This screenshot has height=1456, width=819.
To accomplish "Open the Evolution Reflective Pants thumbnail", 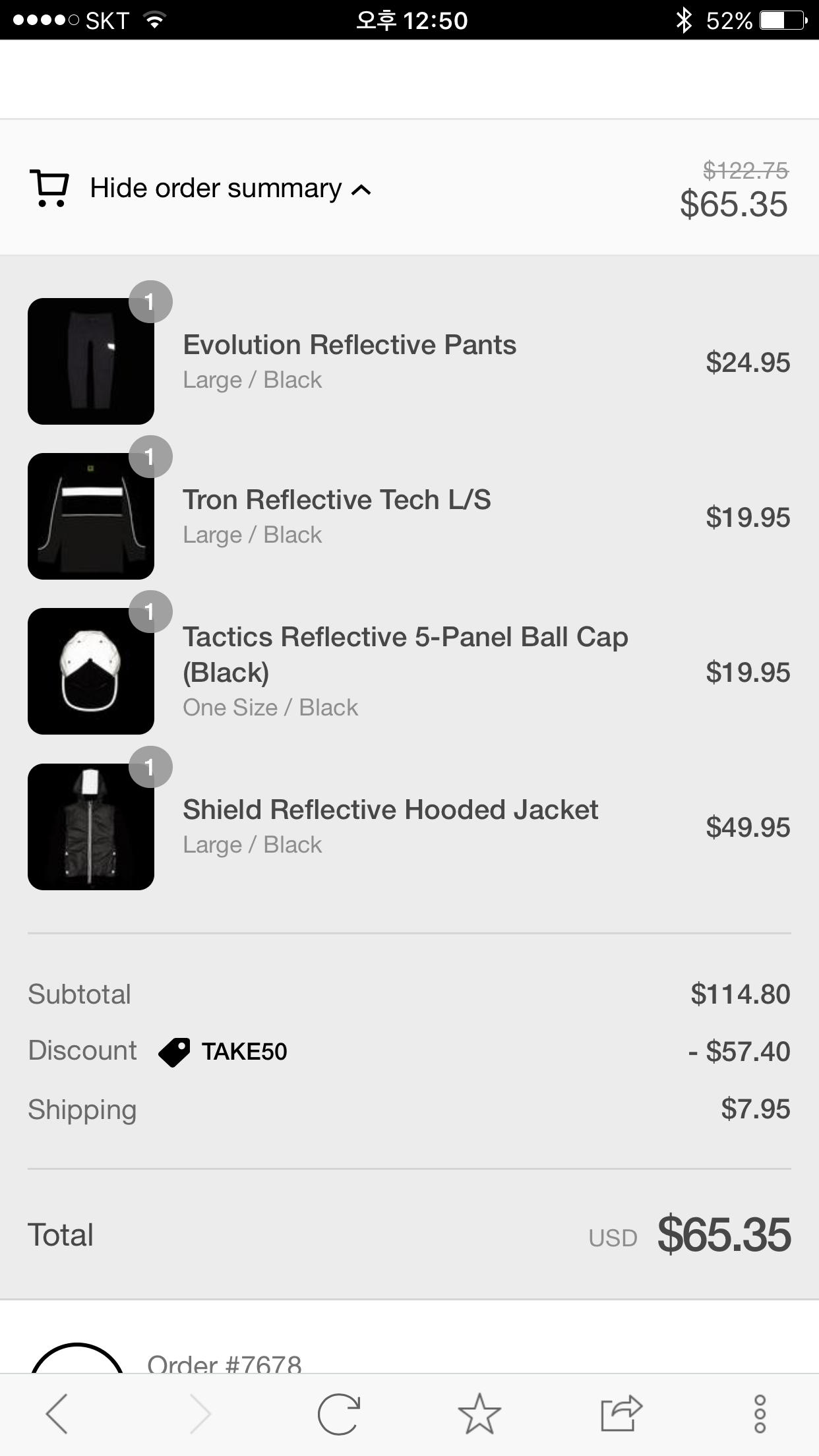I will click(x=91, y=361).
